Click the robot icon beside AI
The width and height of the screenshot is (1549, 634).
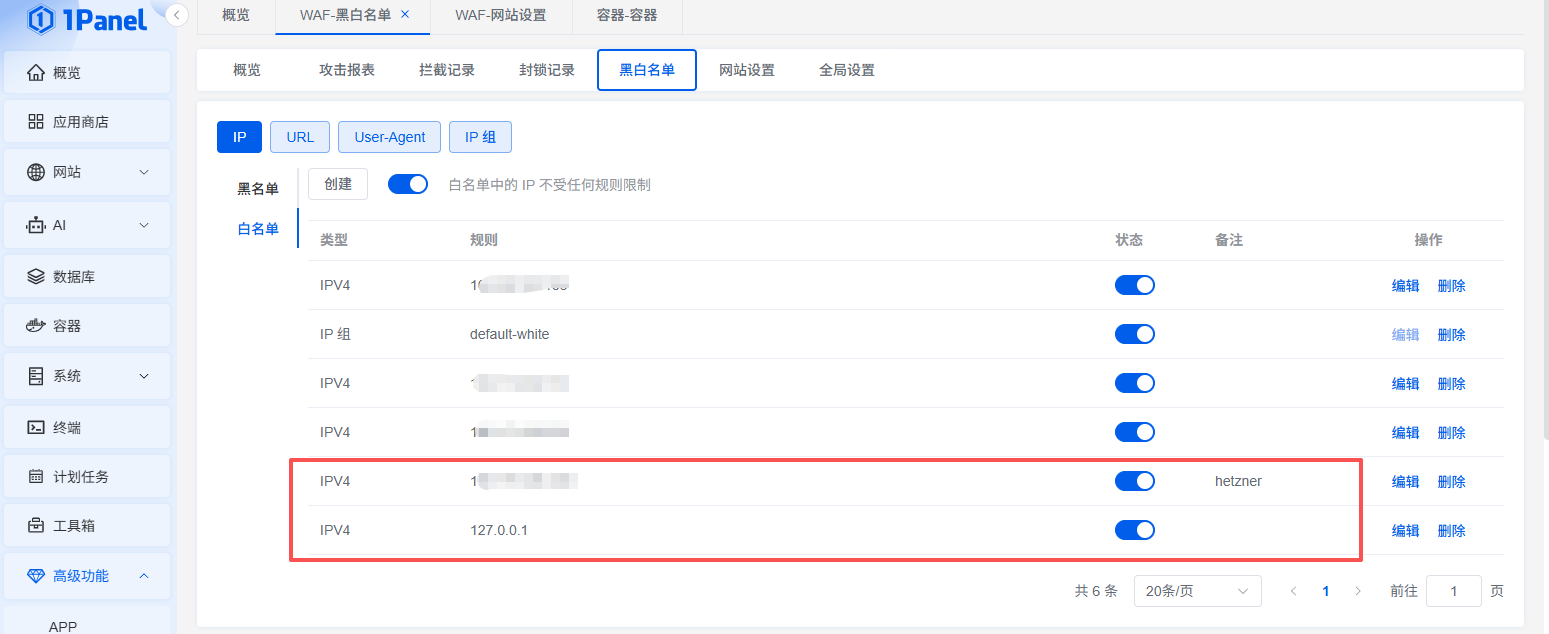point(36,225)
